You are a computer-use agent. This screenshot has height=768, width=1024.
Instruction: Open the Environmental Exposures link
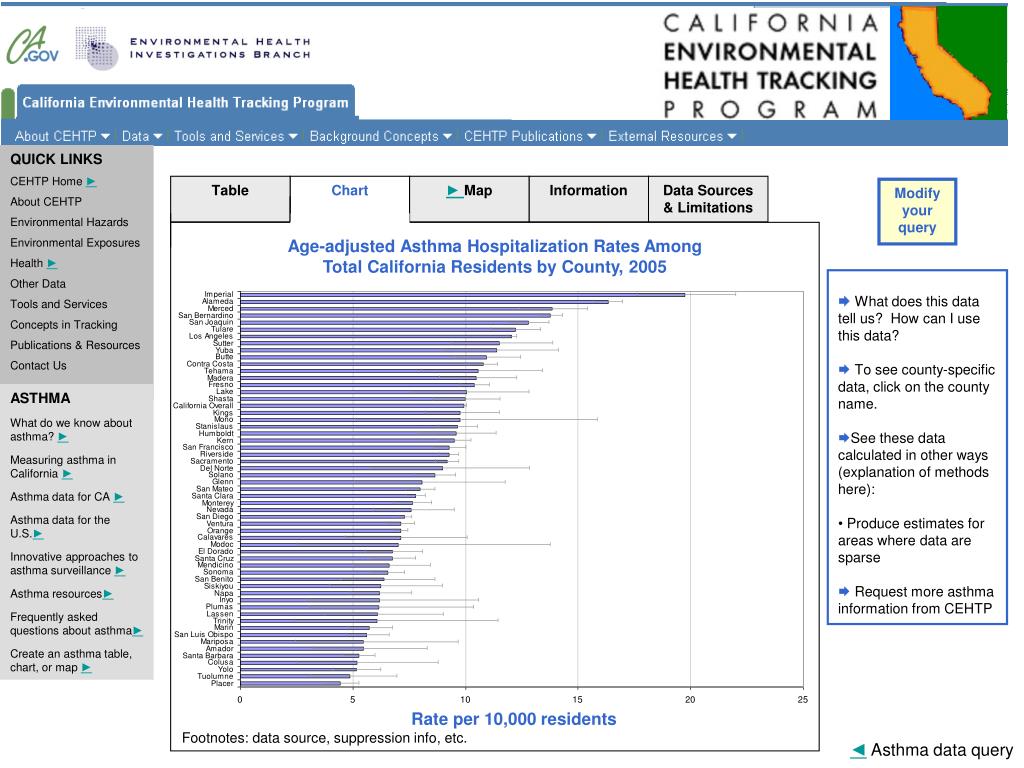[x=75, y=243]
